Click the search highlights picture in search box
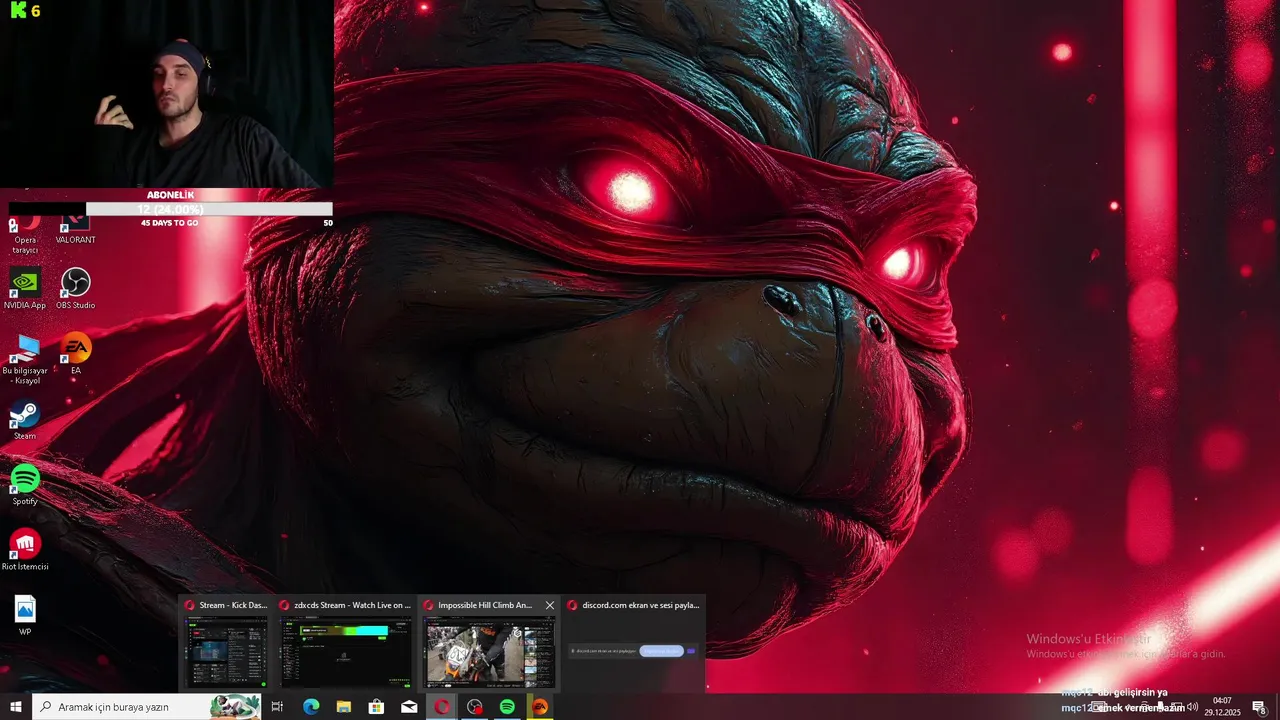This screenshot has width=1280, height=720. coord(235,707)
